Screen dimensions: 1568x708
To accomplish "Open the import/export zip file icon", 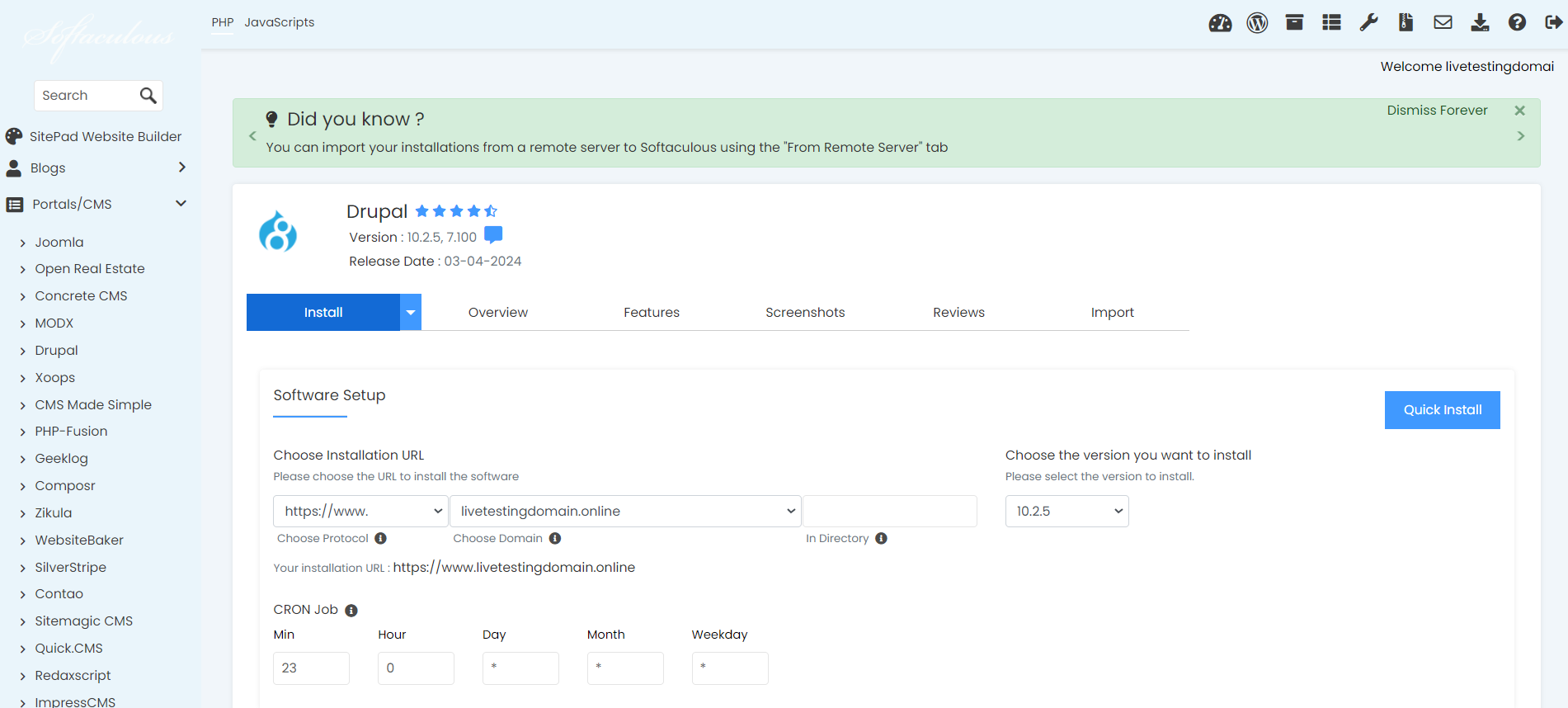I will click(1406, 22).
